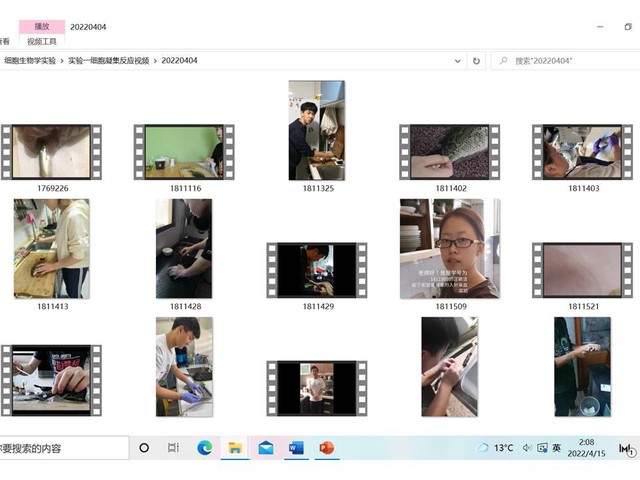The height and width of the screenshot is (480, 640).
Task: Refresh the current folder view
Action: [x=476, y=61]
